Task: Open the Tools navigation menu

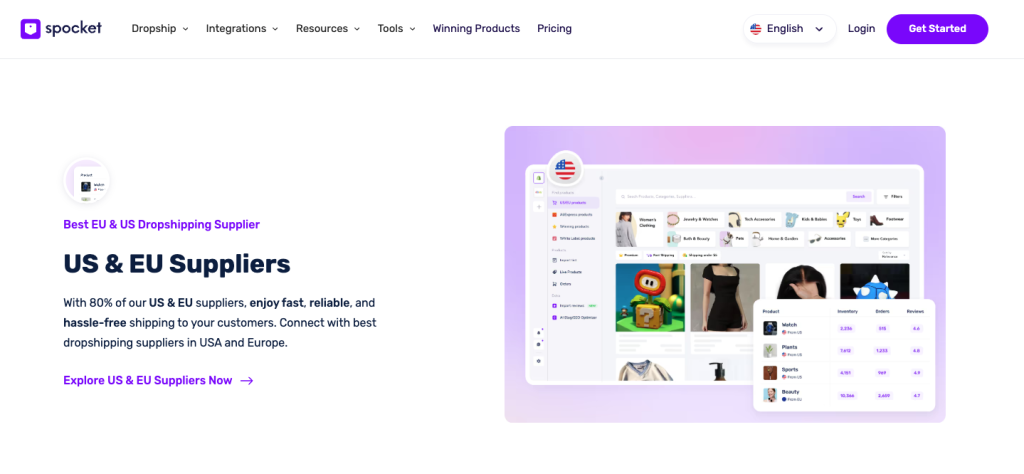Action: coord(396,29)
